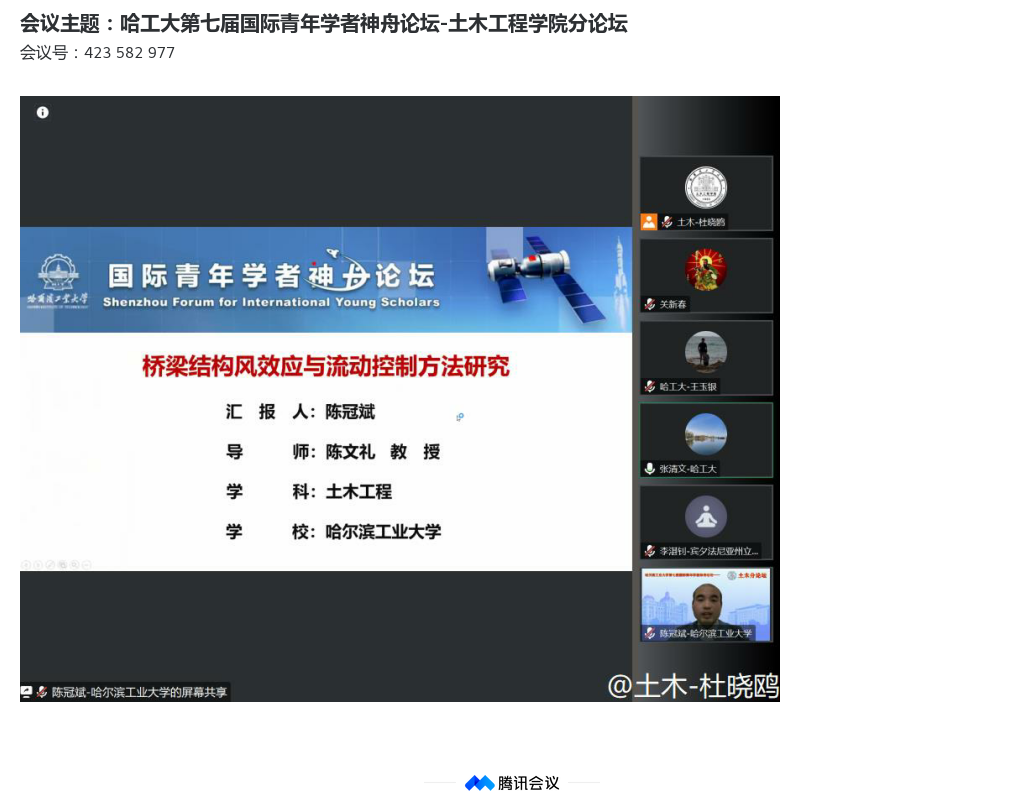The height and width of the screenshot is (811, 1024).
Task: Click the muted mic icon next to 关新春
Action: tap(650, 304)
